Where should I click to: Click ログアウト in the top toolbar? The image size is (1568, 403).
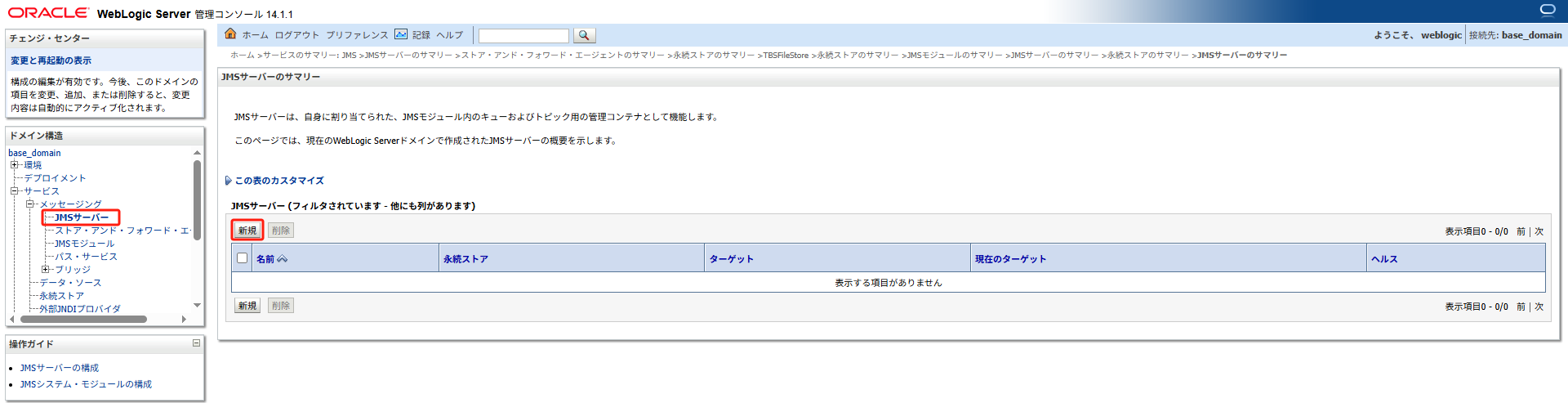point(297,35)
